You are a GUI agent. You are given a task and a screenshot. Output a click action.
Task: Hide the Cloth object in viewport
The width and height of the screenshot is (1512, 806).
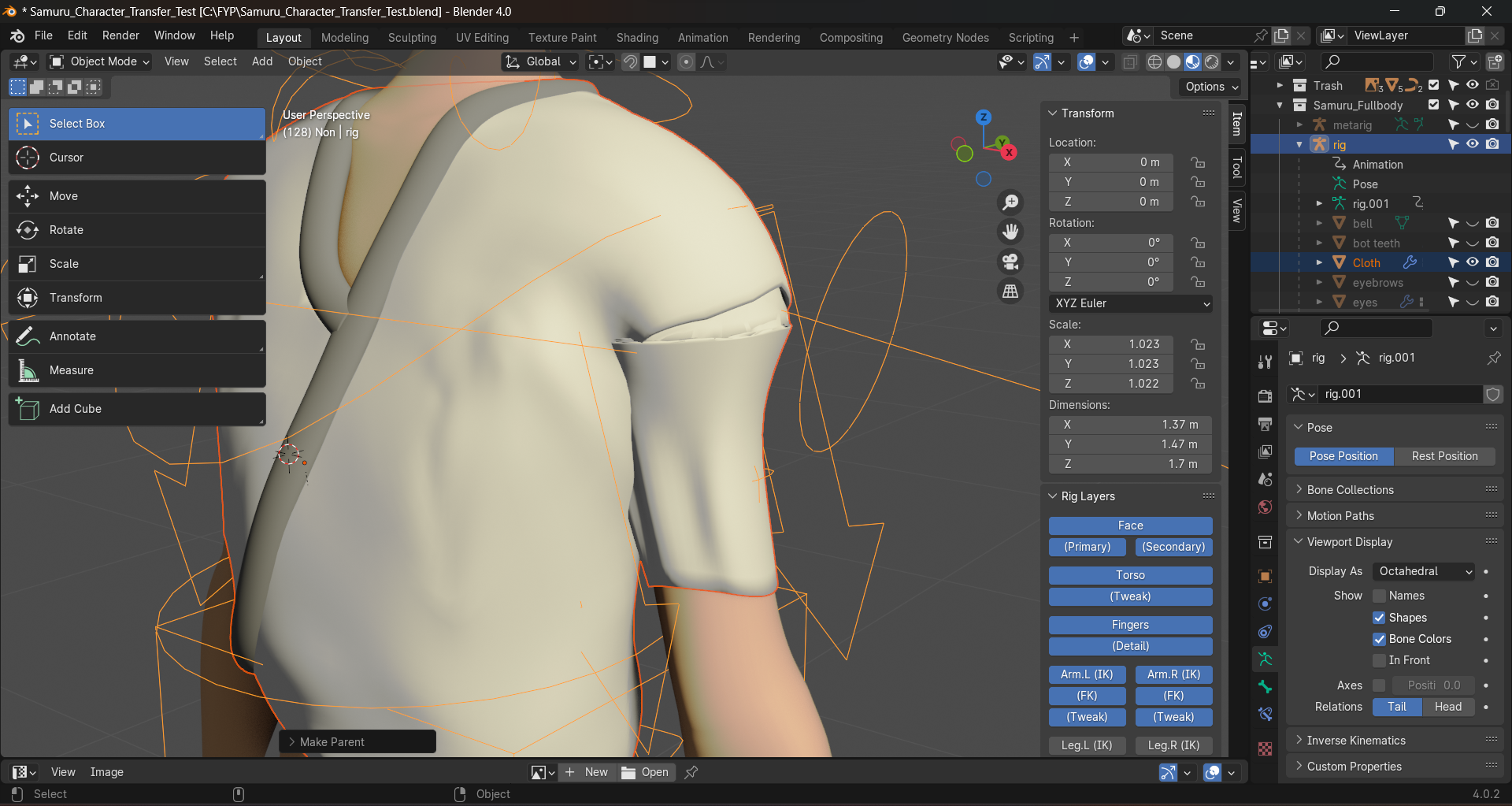1472,262
